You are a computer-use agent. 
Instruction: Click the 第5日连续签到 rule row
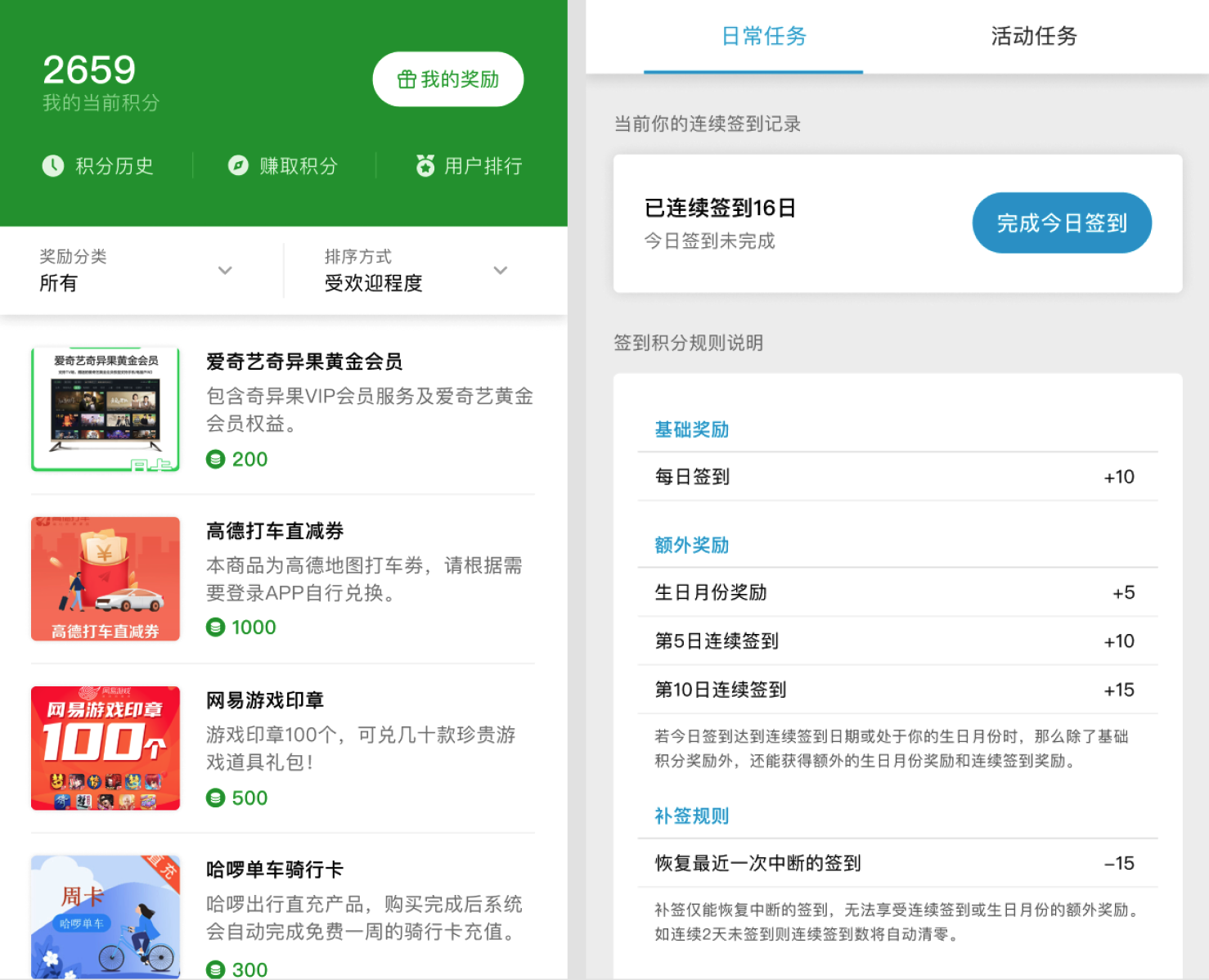[897, 641]
